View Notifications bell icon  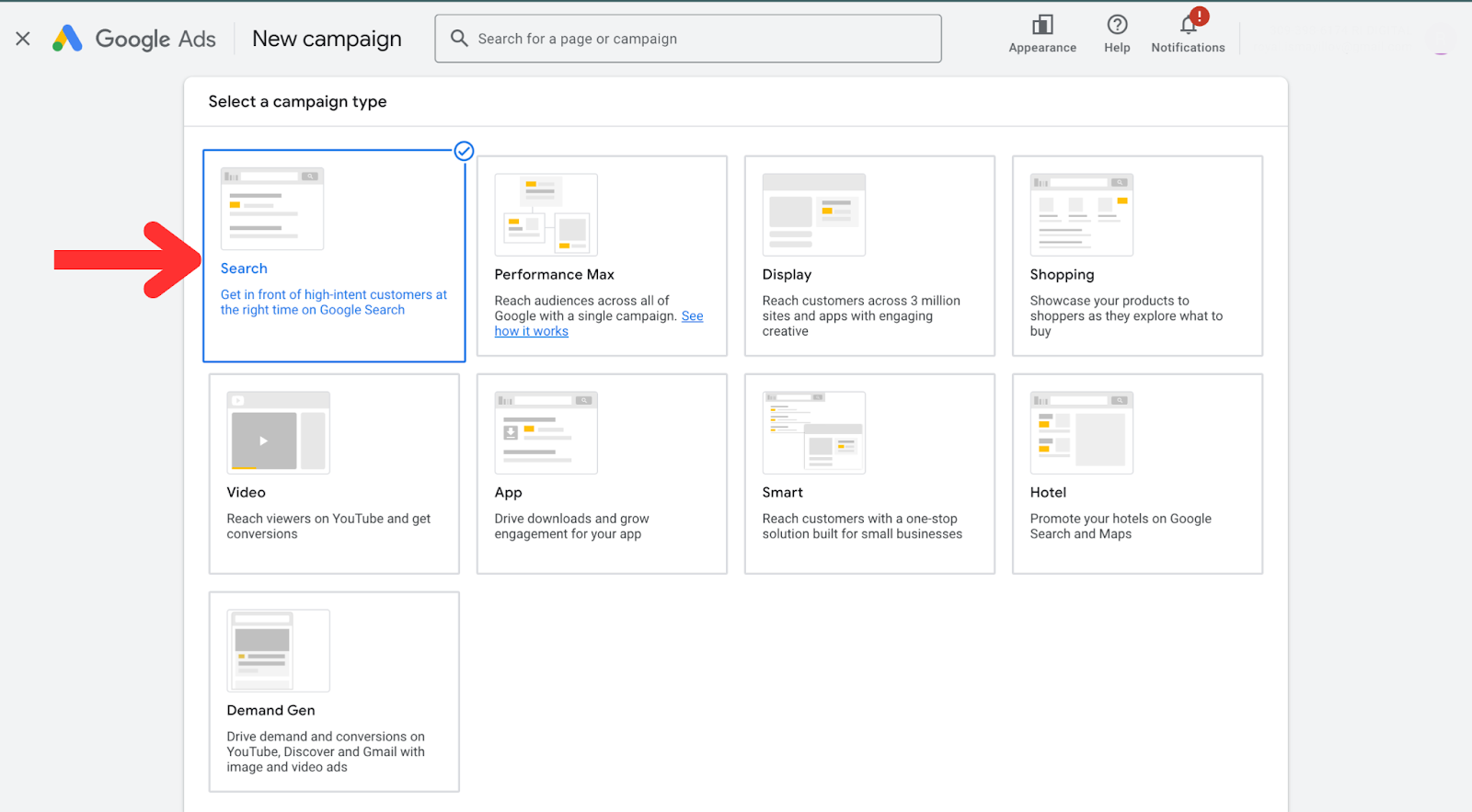coord(1189,25)
